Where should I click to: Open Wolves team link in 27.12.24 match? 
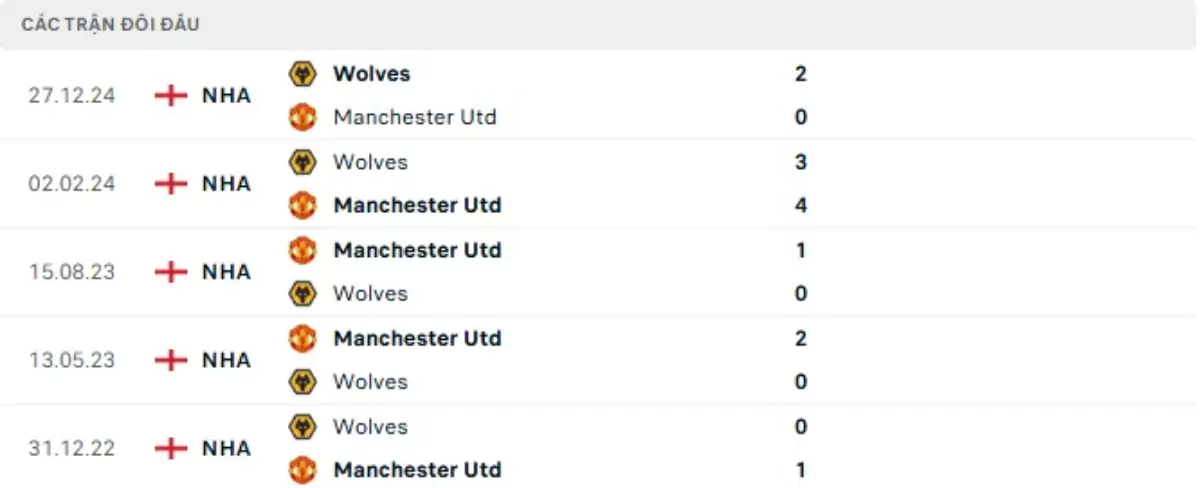point(371,74)
